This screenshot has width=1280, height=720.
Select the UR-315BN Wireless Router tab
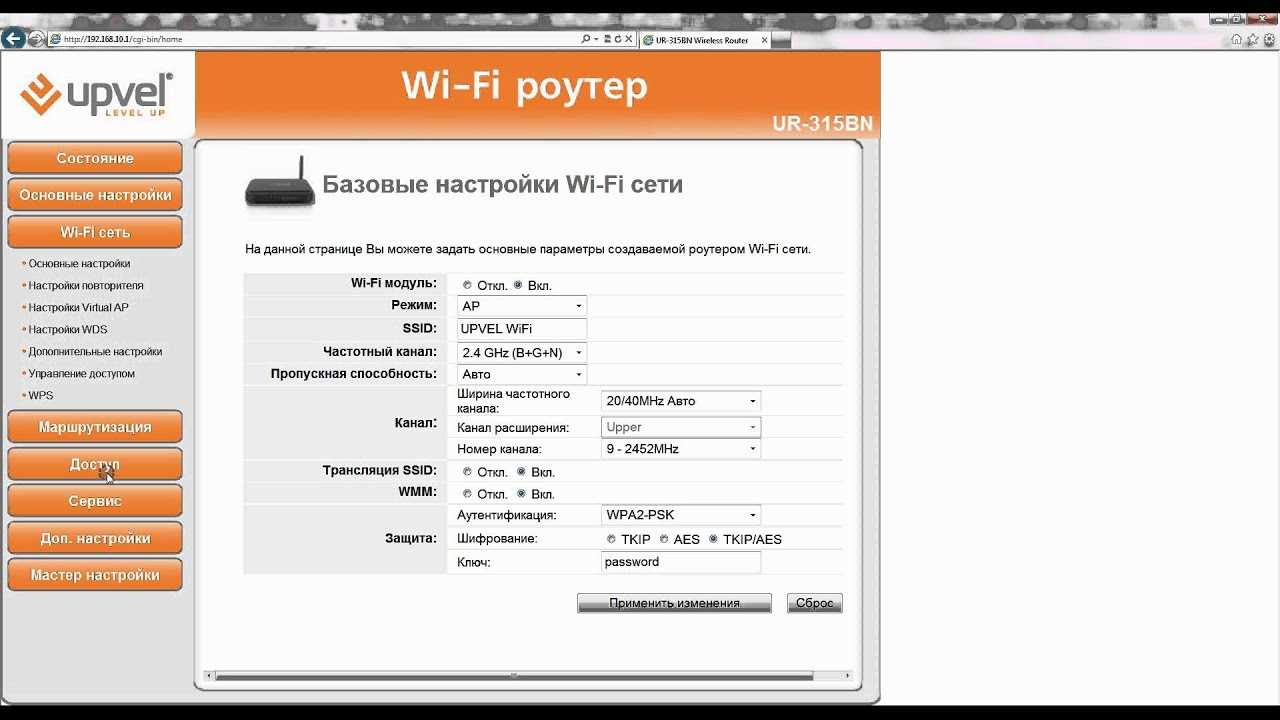pos(705,40)
